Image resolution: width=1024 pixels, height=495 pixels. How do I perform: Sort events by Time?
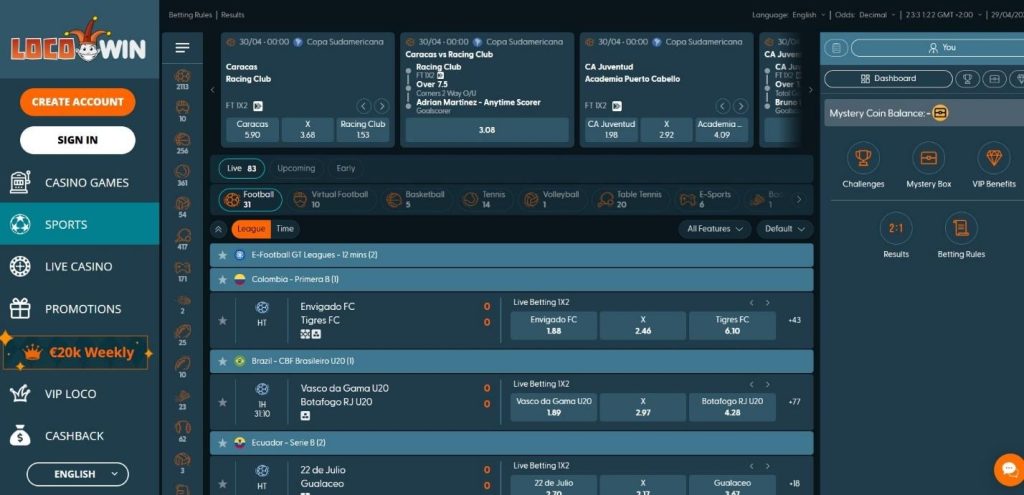pos(285,229)
